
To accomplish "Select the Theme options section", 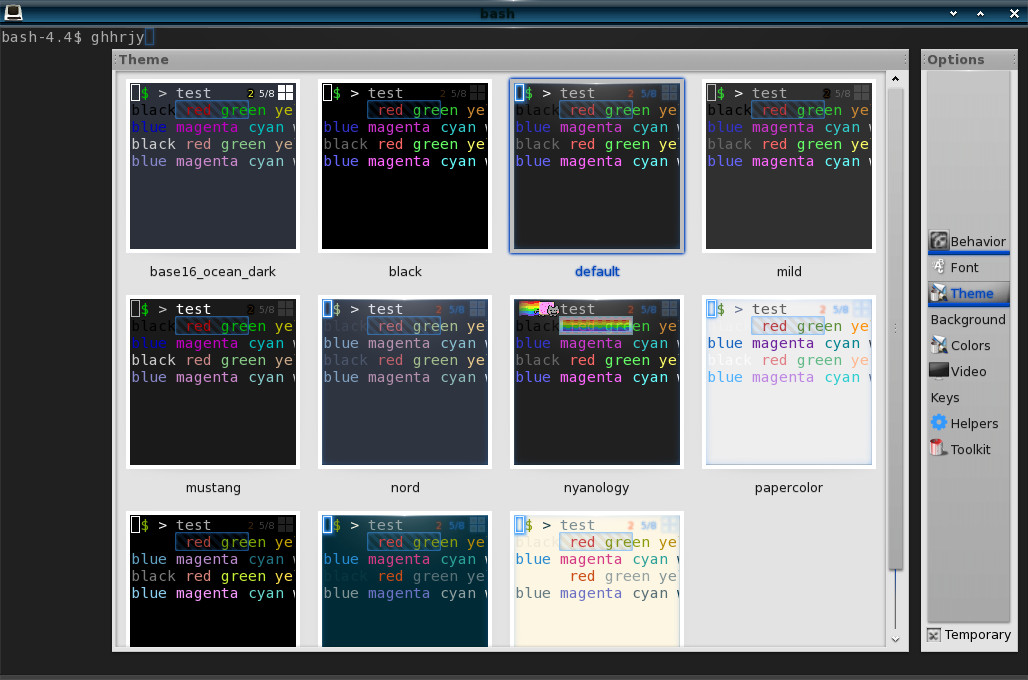I will pyautogui.click(x=968, y=293).
